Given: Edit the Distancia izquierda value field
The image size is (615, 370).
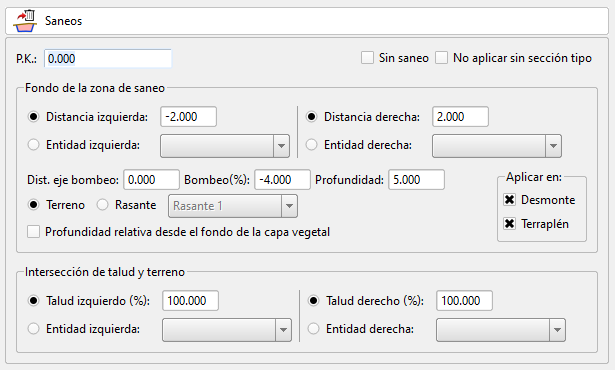Looking at the screenshot, I should pyautogui.click(x=188, y=117).
